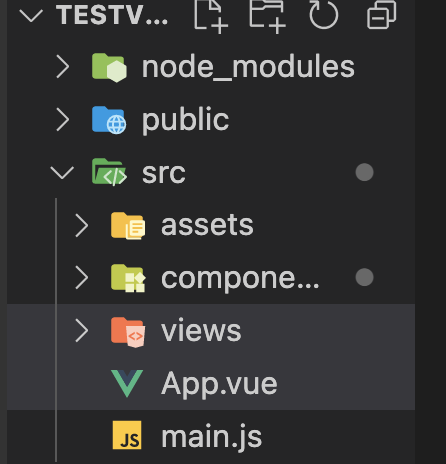Collapse the src folder chevron

[x=62, y=173]
